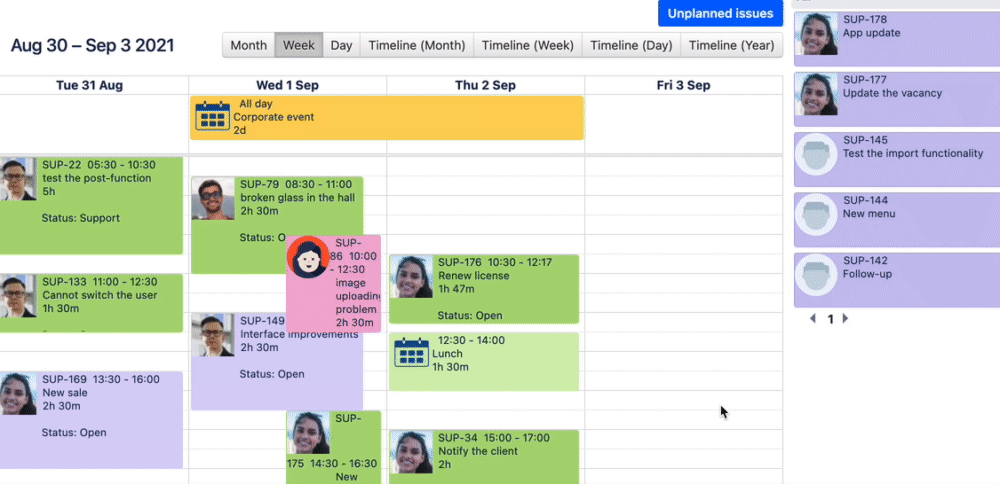The width and height of the screenshot is (1000, 484).
Task: Click the SUP-144 placeholder avatar icon
Action: (x=817, y=217)
